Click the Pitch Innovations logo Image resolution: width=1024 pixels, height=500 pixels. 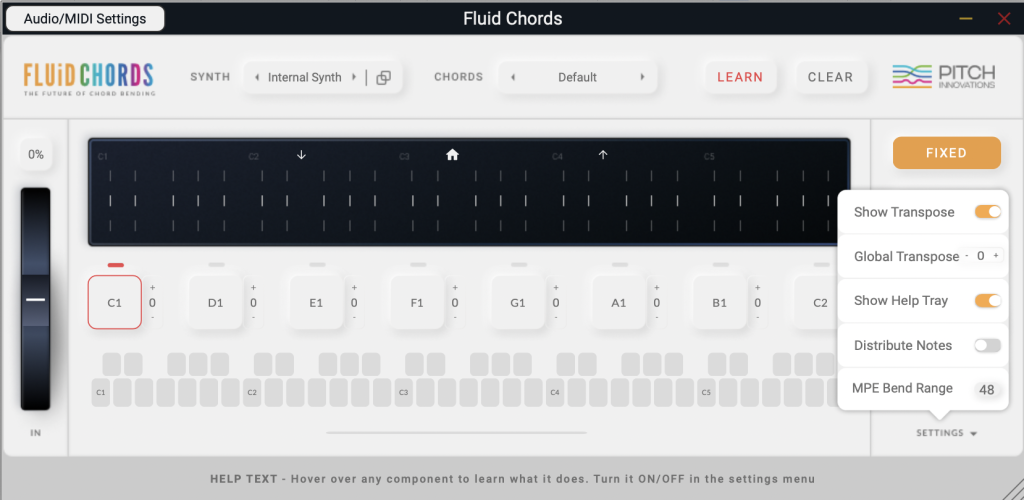point(944,77)
